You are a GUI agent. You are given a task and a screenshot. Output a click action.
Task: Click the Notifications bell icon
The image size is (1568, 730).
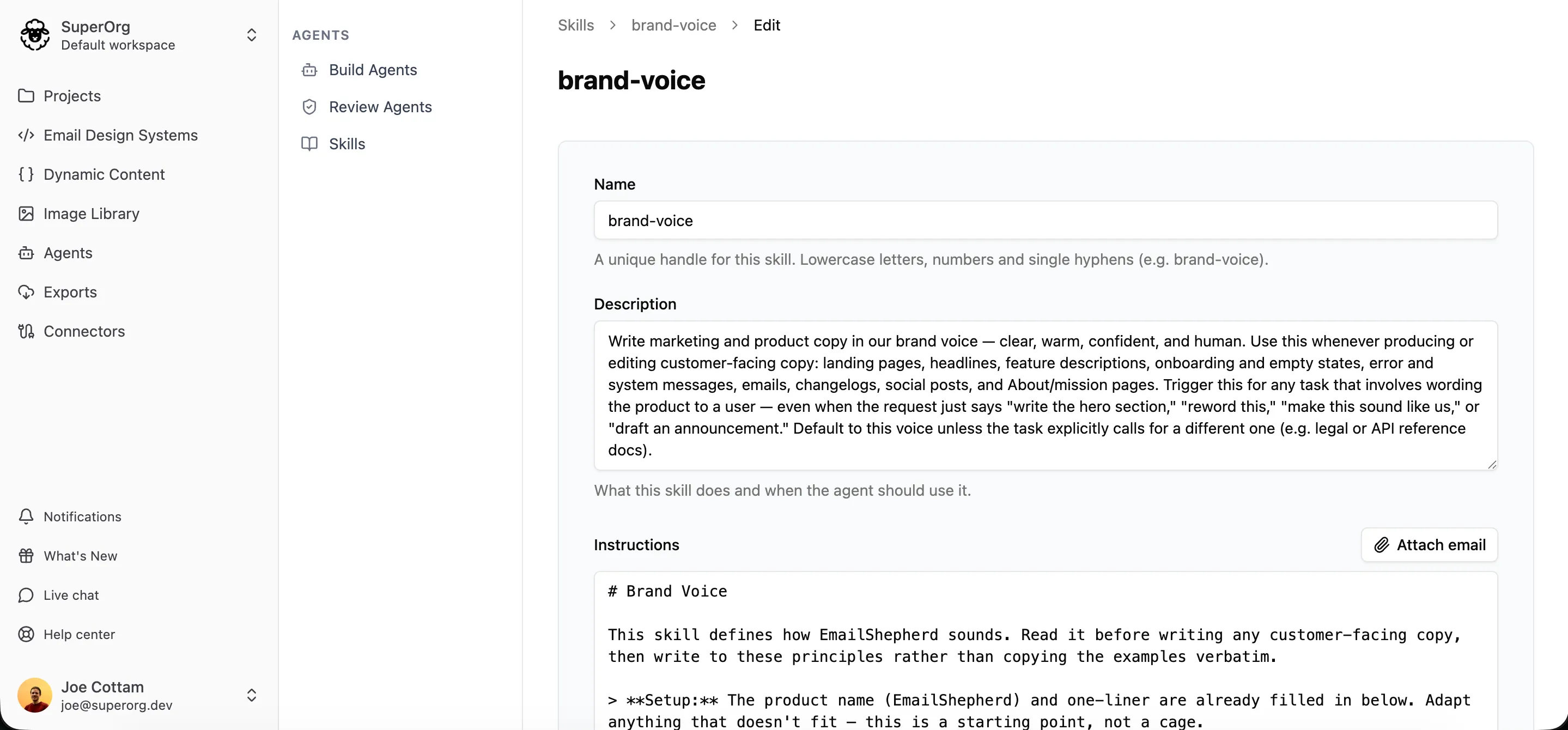click(26, 516)
